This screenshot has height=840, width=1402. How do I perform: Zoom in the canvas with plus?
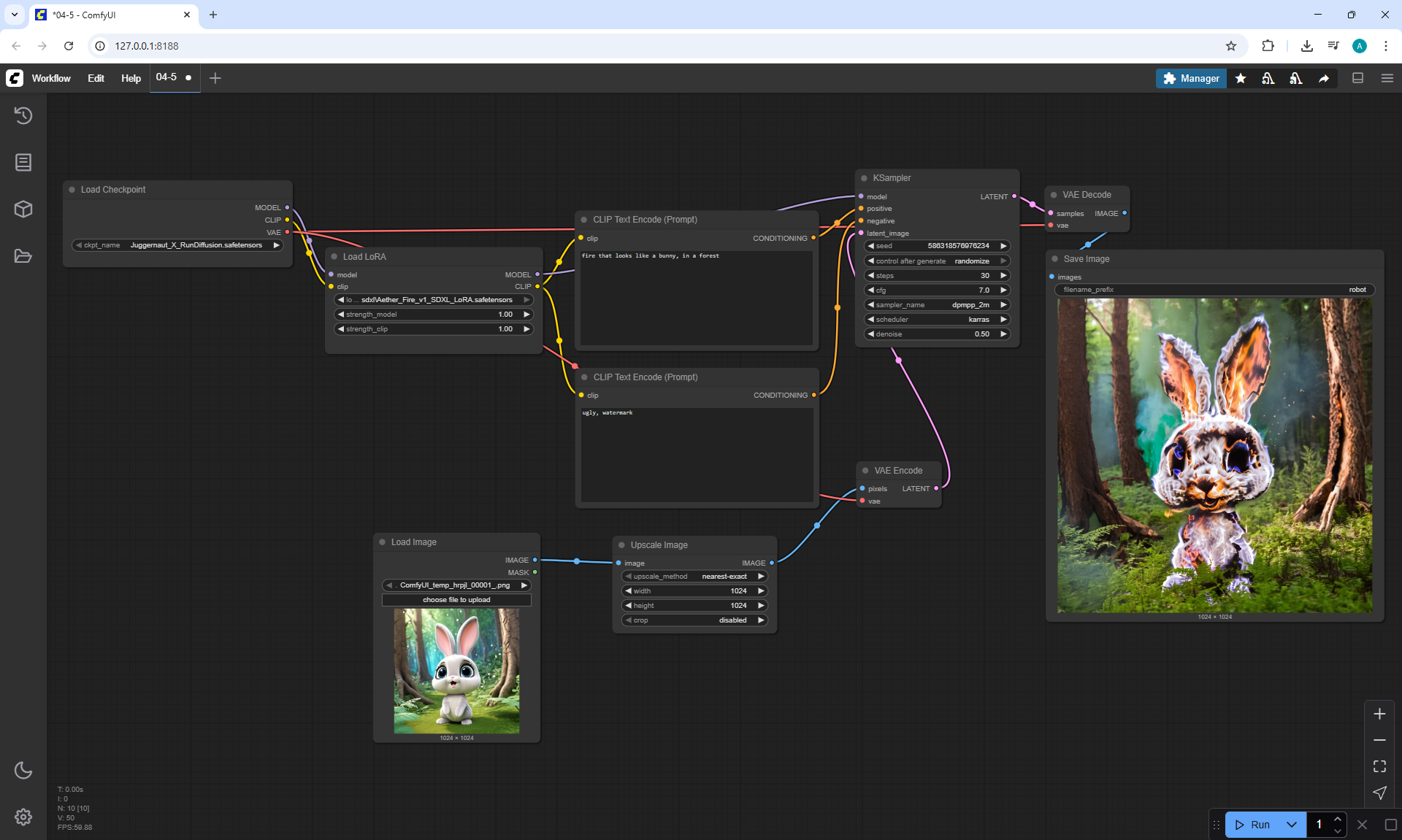pos(1379,714)
